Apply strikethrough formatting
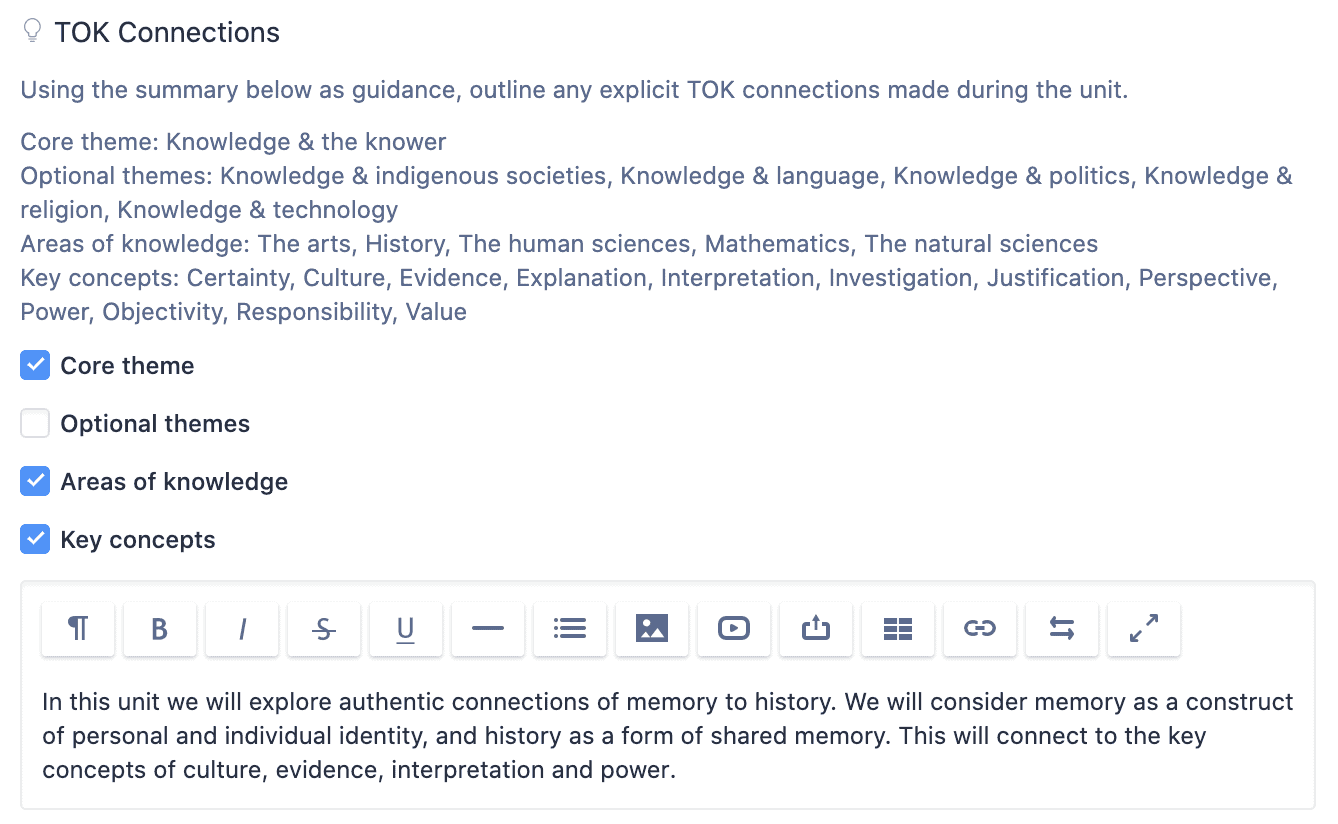This screenshot has width=1338, height=824. (x=324, y=628)
